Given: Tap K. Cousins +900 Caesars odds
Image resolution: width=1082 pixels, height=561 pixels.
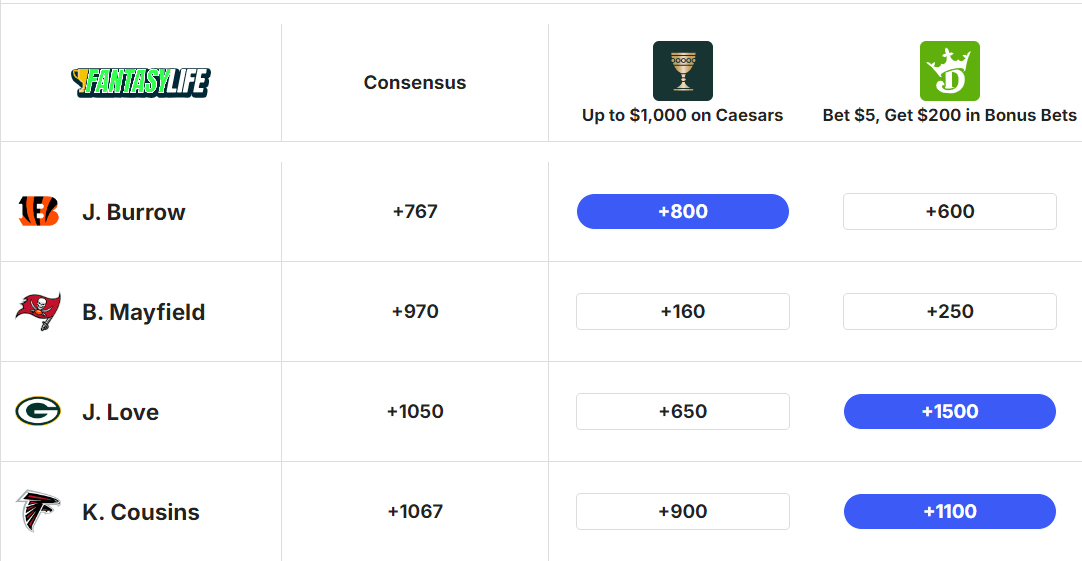Looking at the screenshot, I should (683, 512).
